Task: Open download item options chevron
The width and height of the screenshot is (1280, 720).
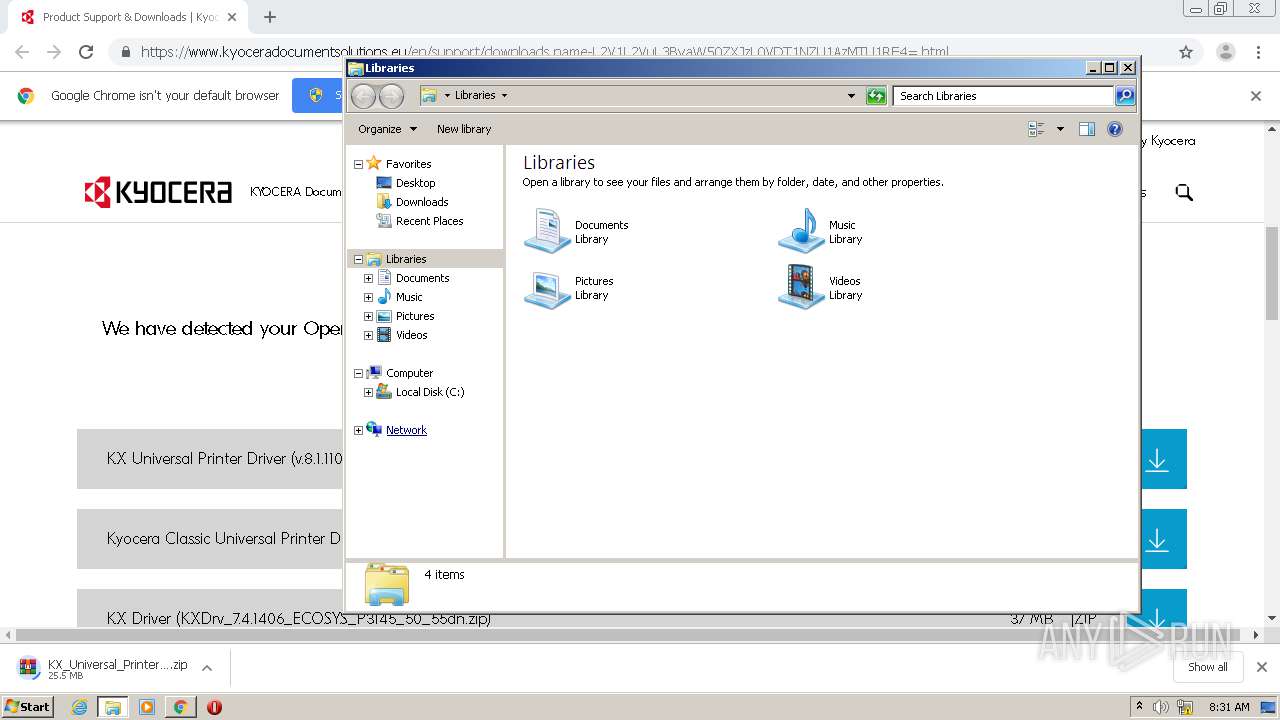Action: click(207, 668)
